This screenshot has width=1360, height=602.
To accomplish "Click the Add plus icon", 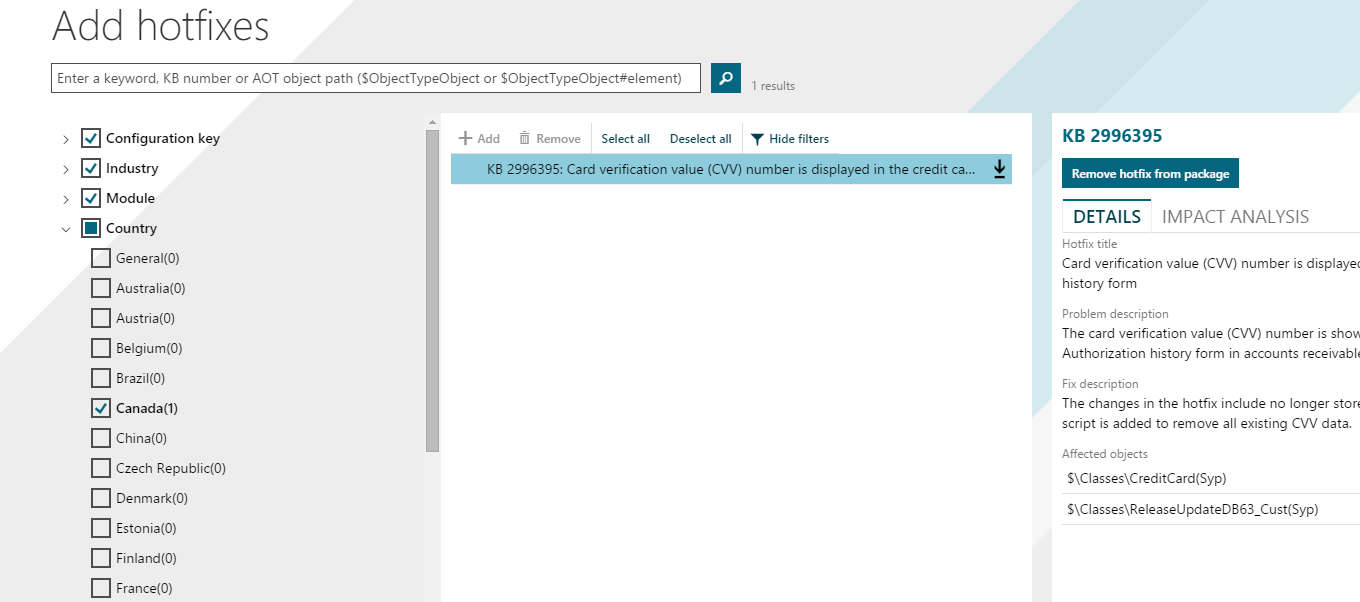I will (465, 139).
